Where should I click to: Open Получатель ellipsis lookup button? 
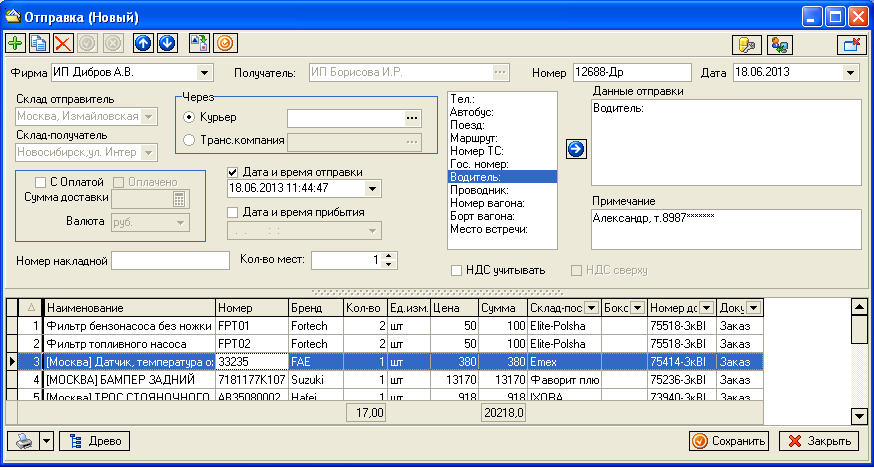[500, 72]
